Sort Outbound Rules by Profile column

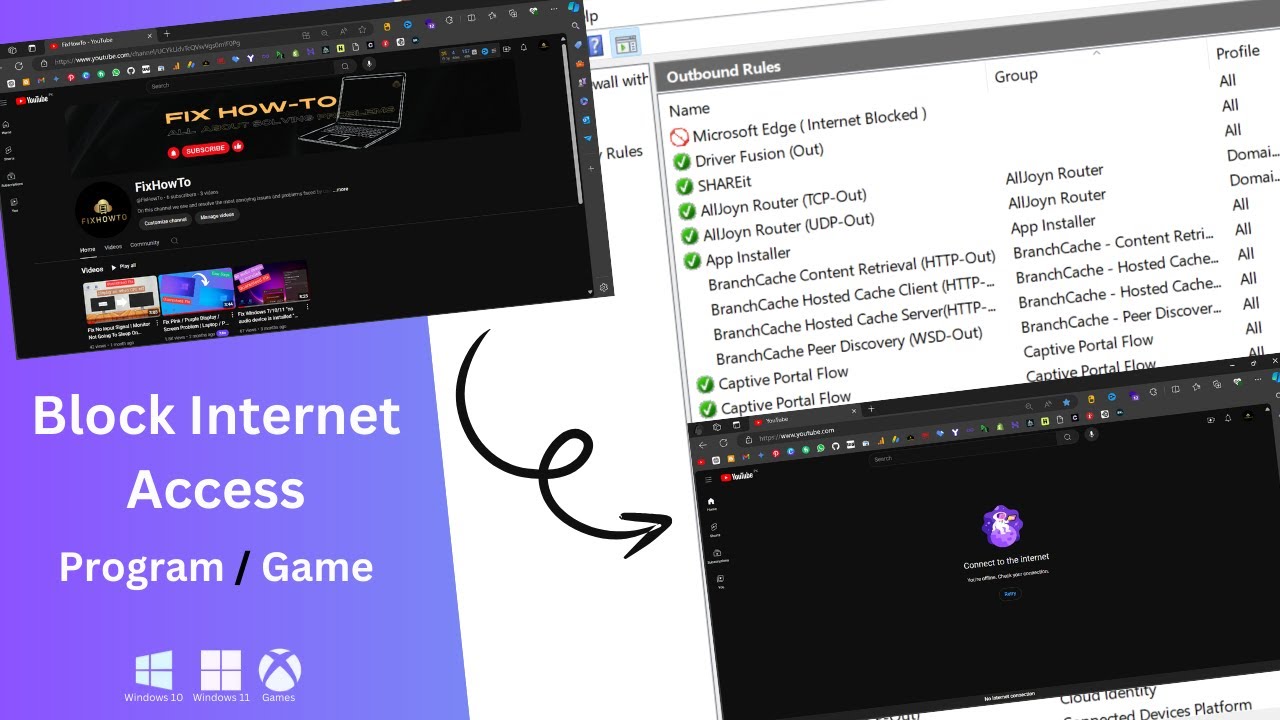1237,52
